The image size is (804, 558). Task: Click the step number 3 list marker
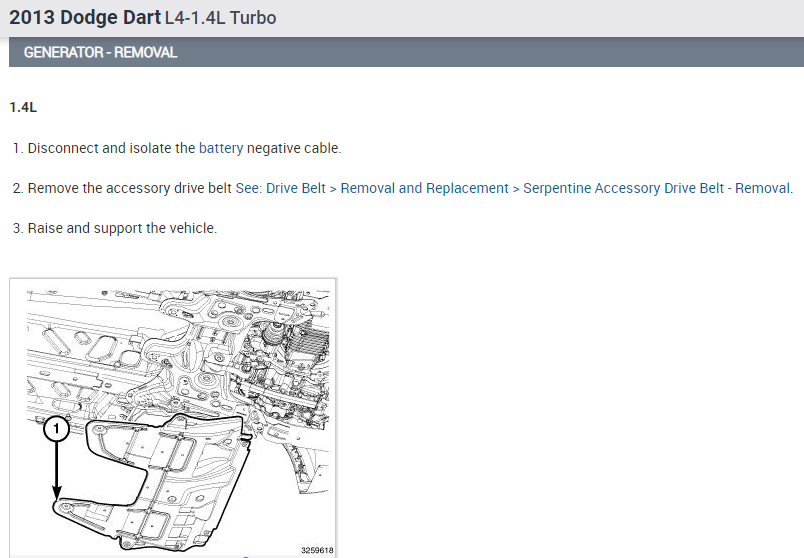pos(18,228)
